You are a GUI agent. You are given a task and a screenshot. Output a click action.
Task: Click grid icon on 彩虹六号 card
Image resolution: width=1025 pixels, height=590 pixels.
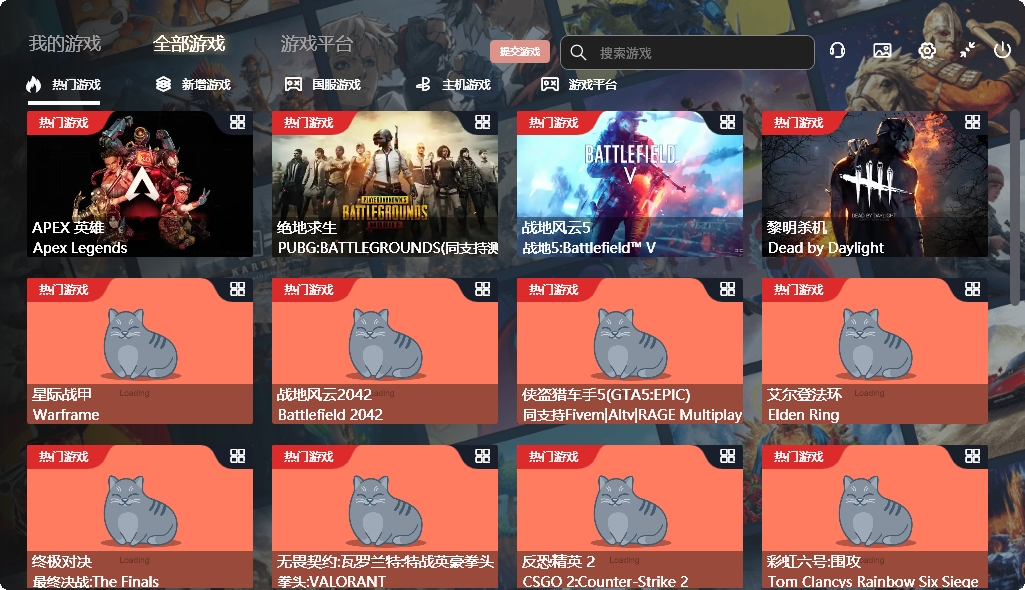tap(972, 456)
